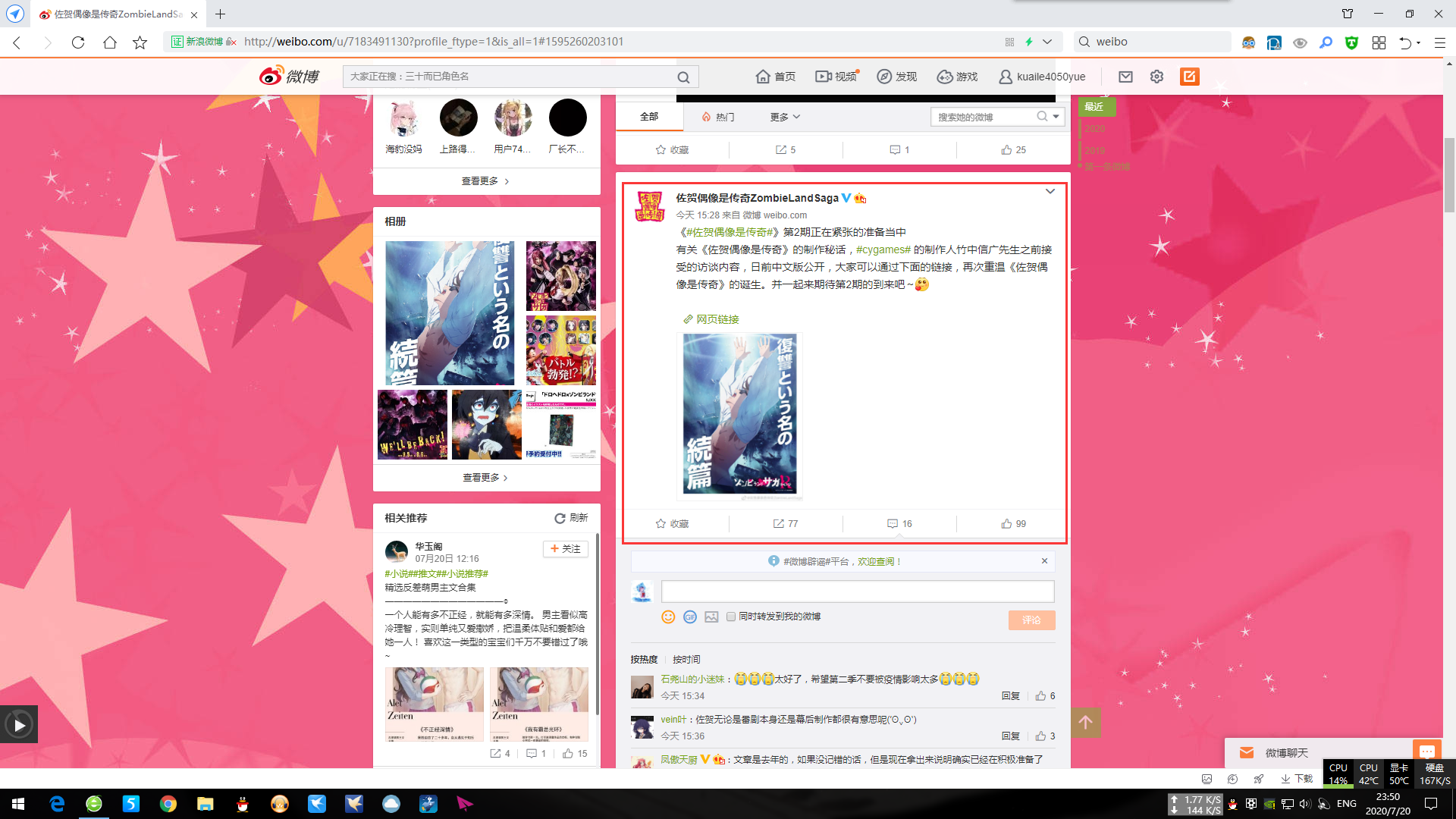Click the search magnifier in Weibo search bar
1456x819 pixels.
(x=683, y=77)
